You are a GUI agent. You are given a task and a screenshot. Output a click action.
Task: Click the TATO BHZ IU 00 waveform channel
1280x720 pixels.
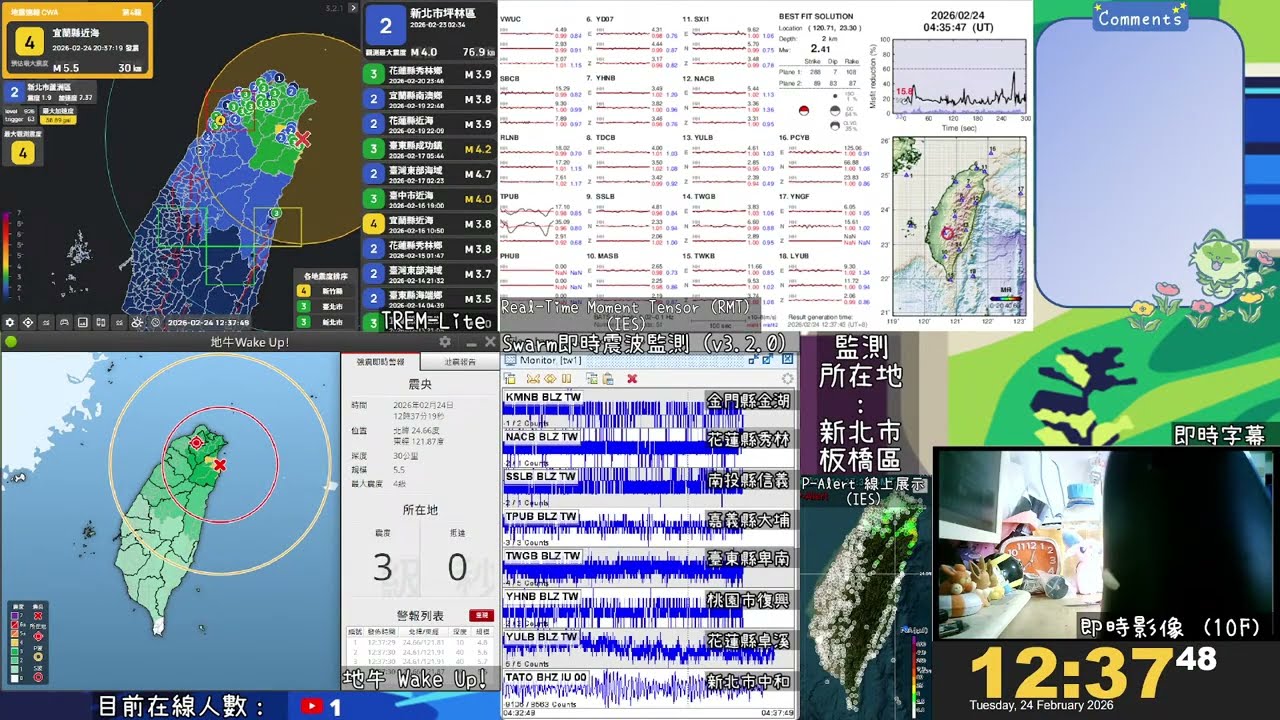point(648,689)
